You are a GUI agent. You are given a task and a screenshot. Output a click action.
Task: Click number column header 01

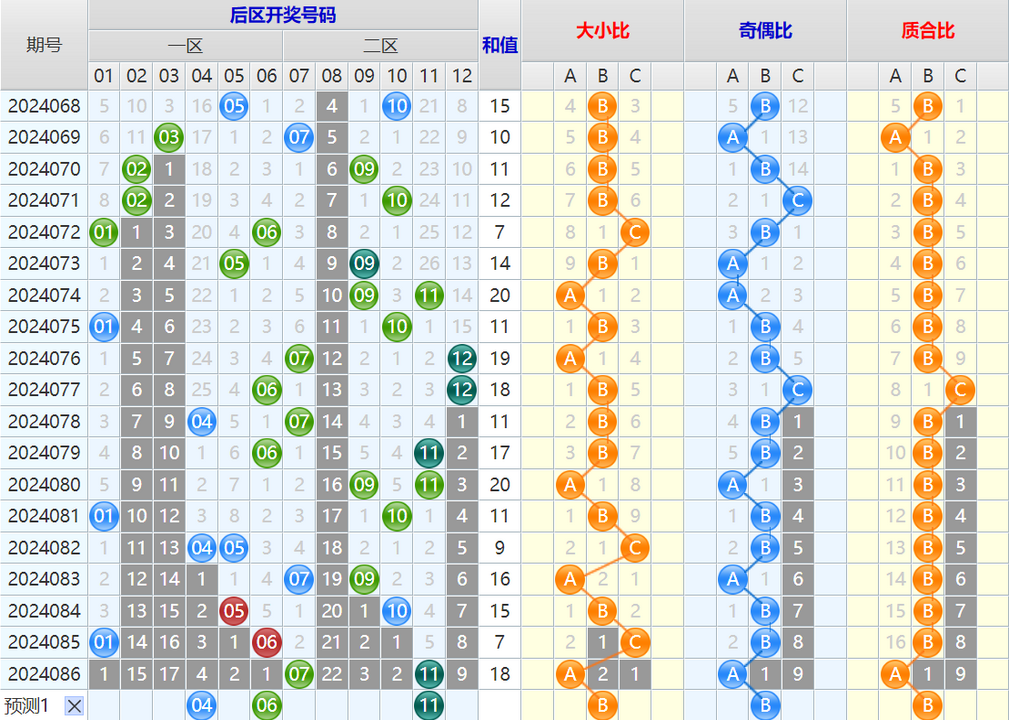[104, 76]
